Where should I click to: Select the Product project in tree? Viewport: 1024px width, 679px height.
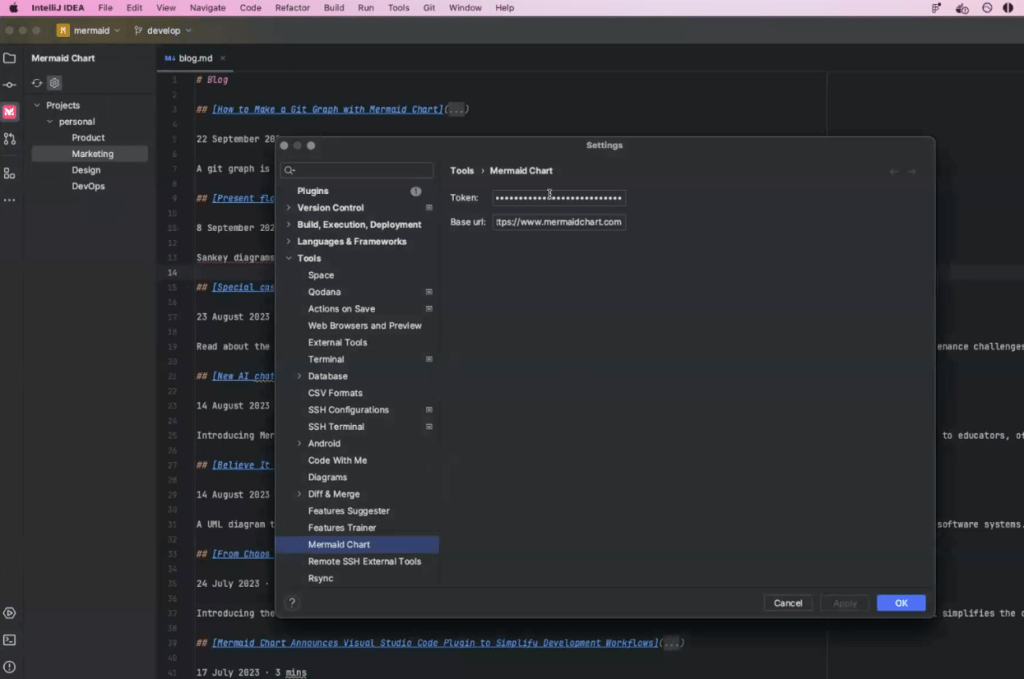point(90,138)
